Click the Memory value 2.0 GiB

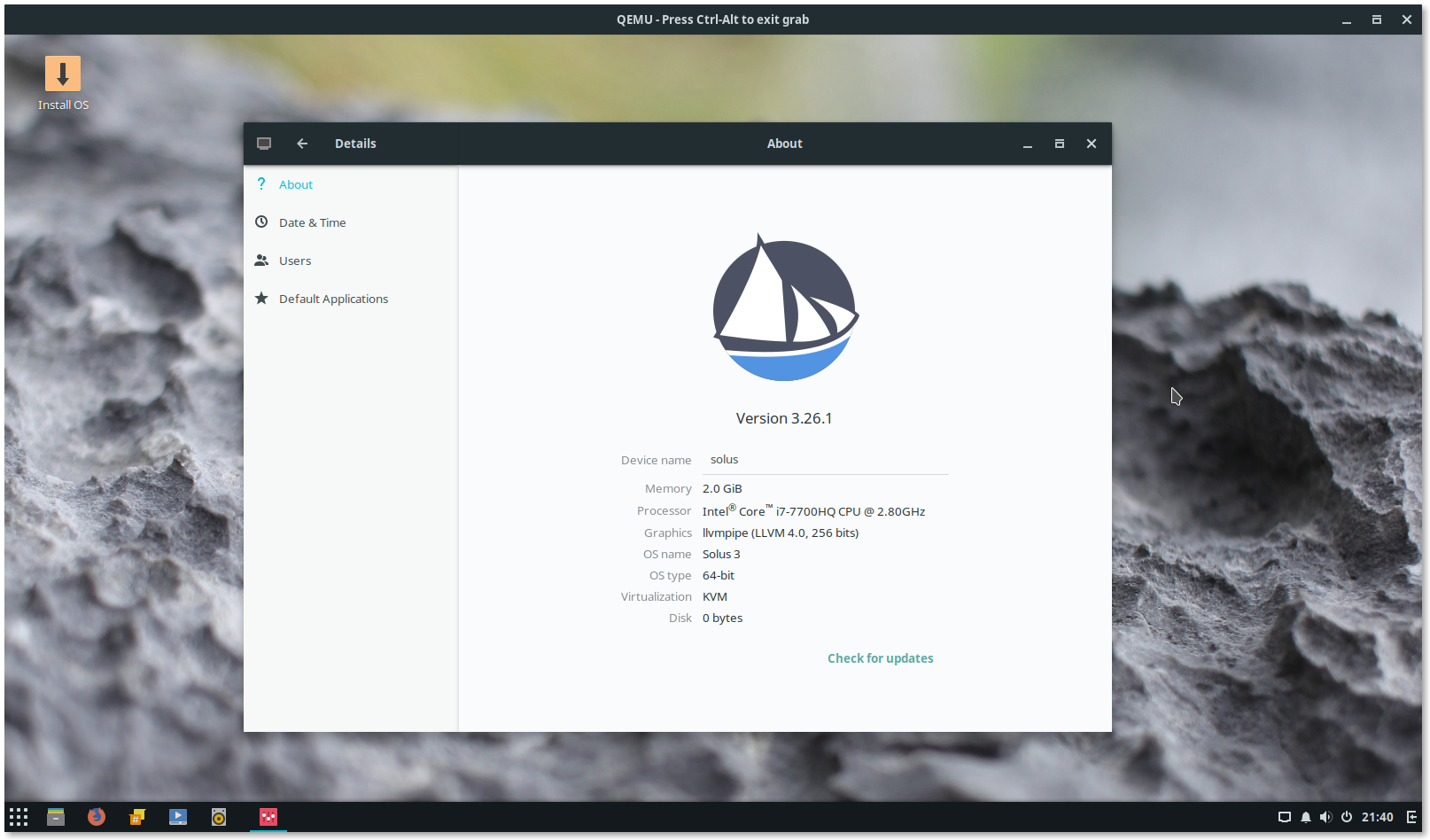[722, 488]
